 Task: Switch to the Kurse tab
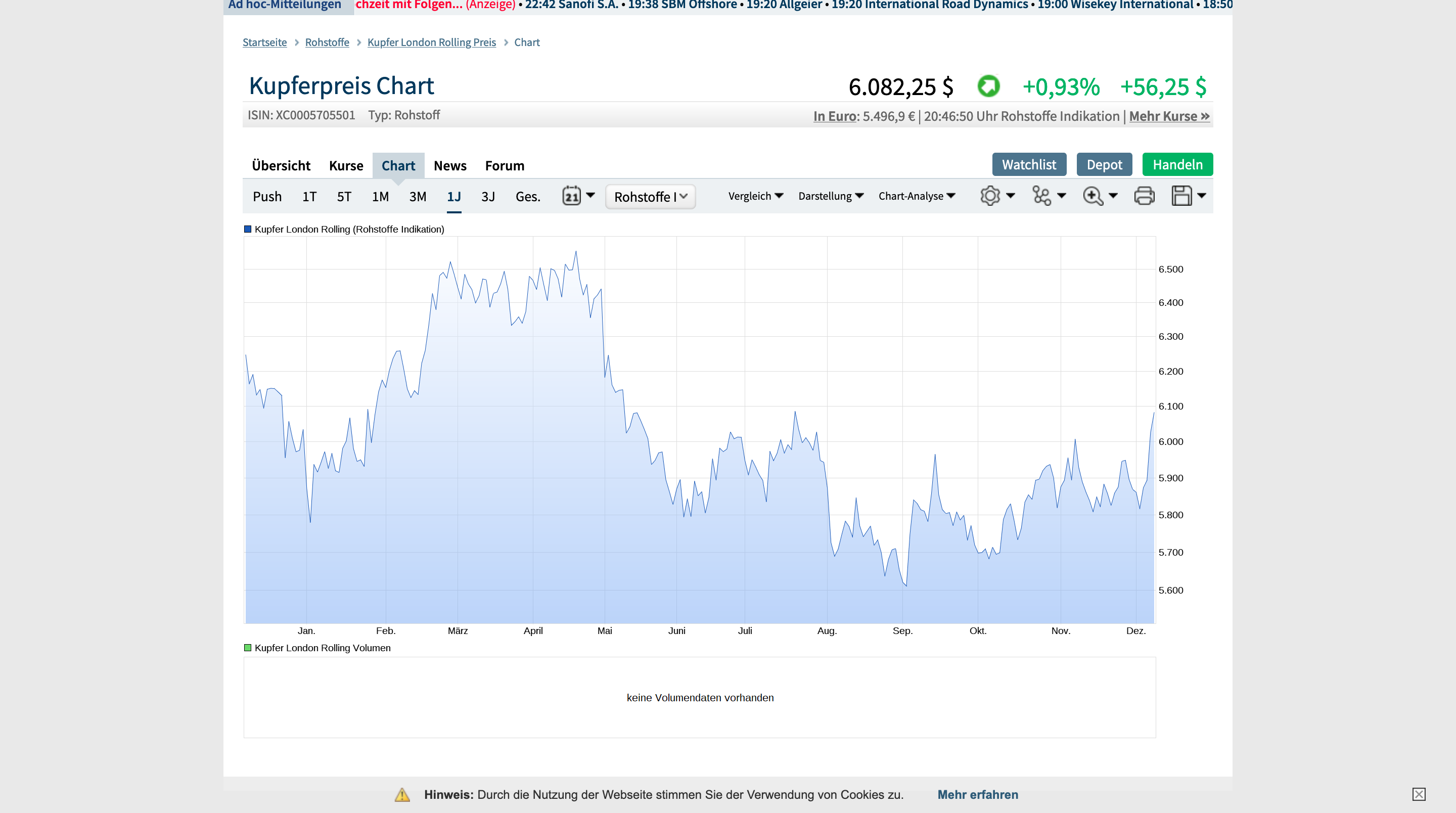tap(346, 166)
